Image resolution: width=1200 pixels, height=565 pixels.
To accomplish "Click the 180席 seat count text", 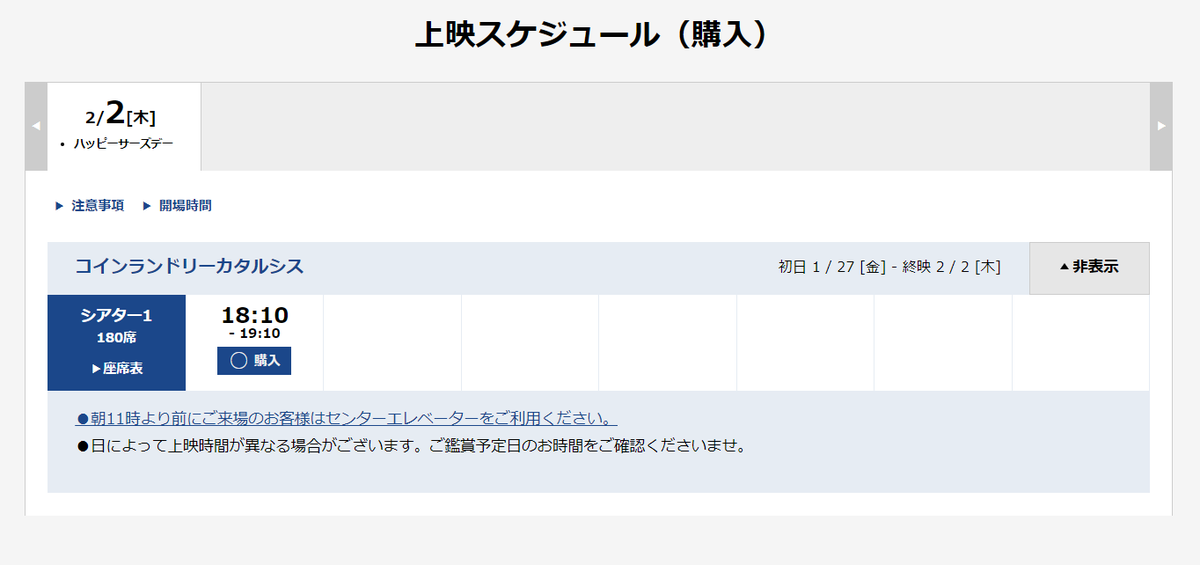I will click(x=117, y=338).
